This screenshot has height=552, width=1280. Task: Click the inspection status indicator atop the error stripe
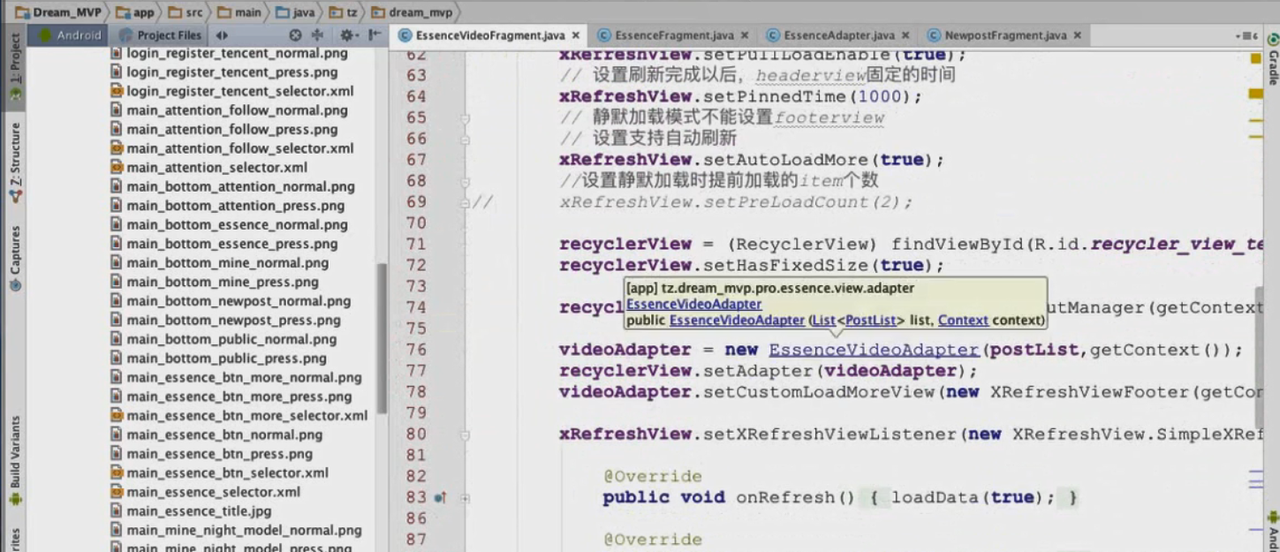(1255, 57)
